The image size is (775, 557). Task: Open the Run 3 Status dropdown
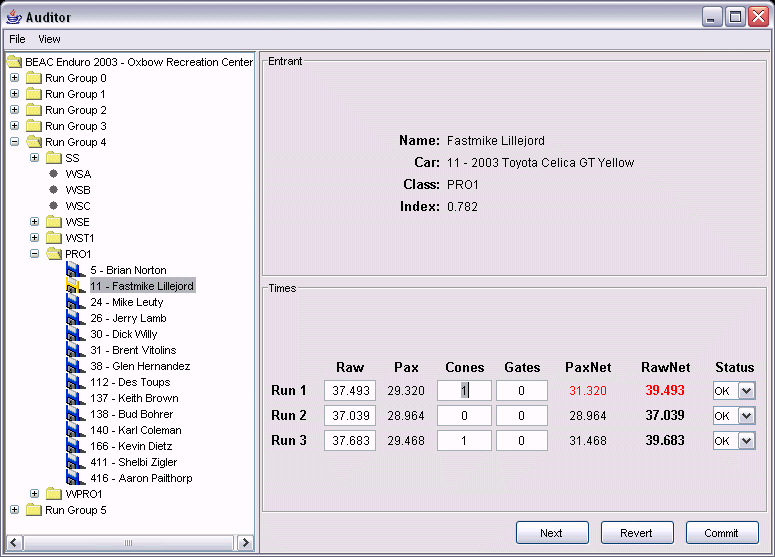(745, 440)
